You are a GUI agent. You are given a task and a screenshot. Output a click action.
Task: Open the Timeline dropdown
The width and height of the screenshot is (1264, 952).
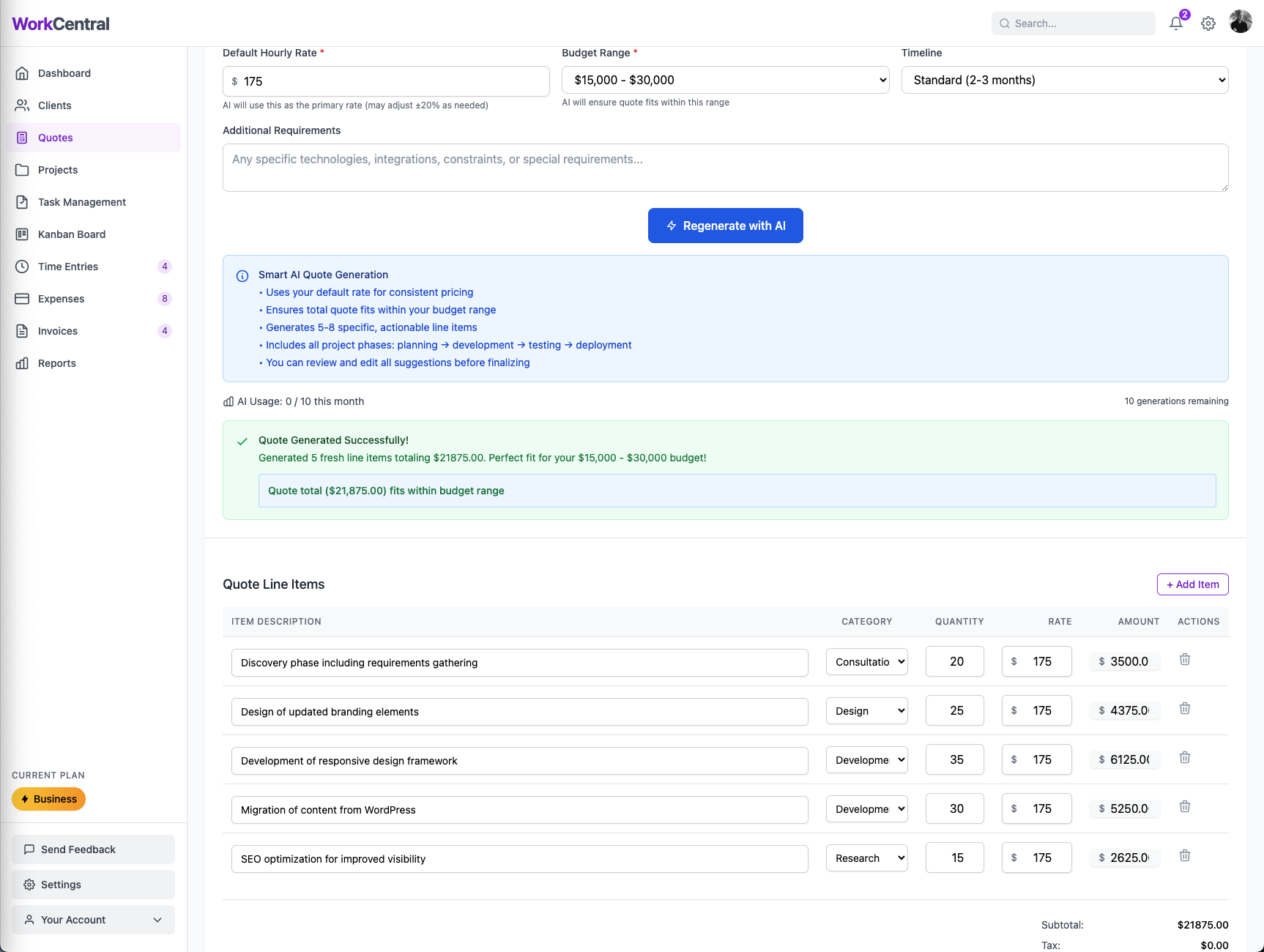(x=1065, y=80)
